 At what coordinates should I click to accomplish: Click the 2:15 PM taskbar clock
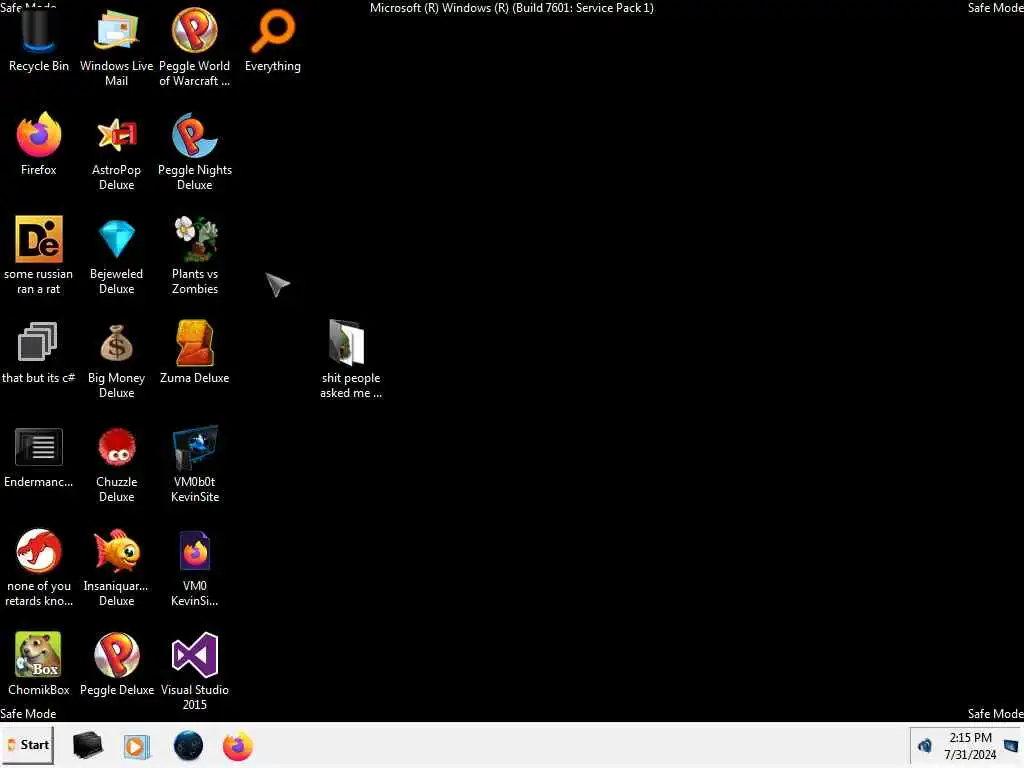[x=970, y=746]
